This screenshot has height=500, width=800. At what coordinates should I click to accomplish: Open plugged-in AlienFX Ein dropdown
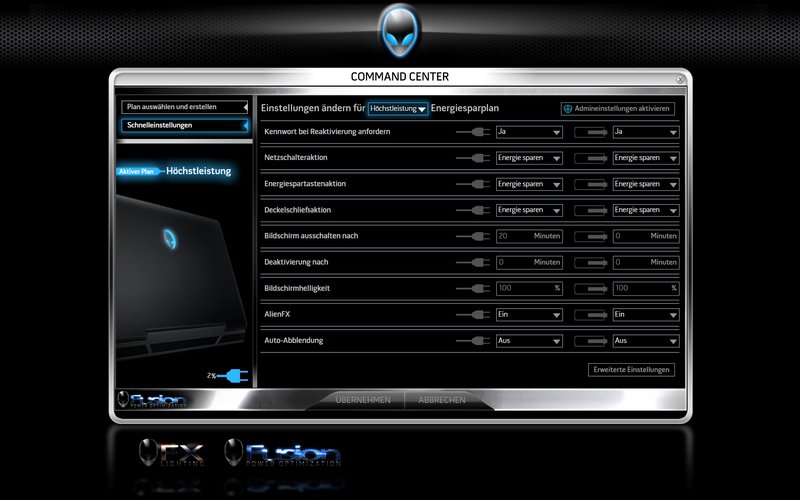(529, 315)
